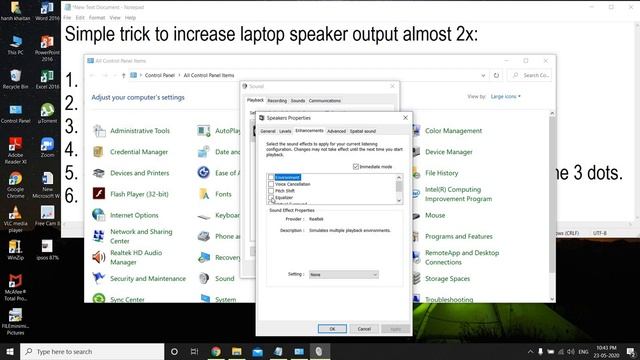Image resolution: width=640 pixels, height=360 pixels.
Task: Open Mail app from the taskbar
Action: click(258, 351)
